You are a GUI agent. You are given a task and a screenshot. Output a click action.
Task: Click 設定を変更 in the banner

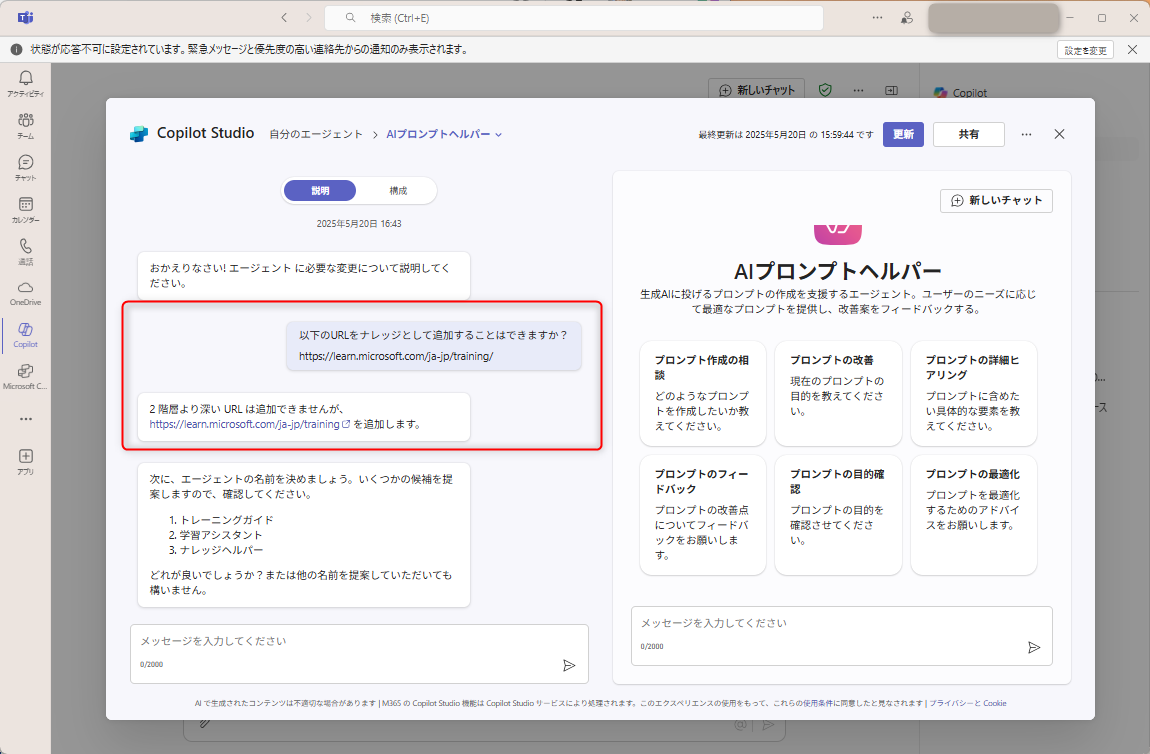[1085, 50]
